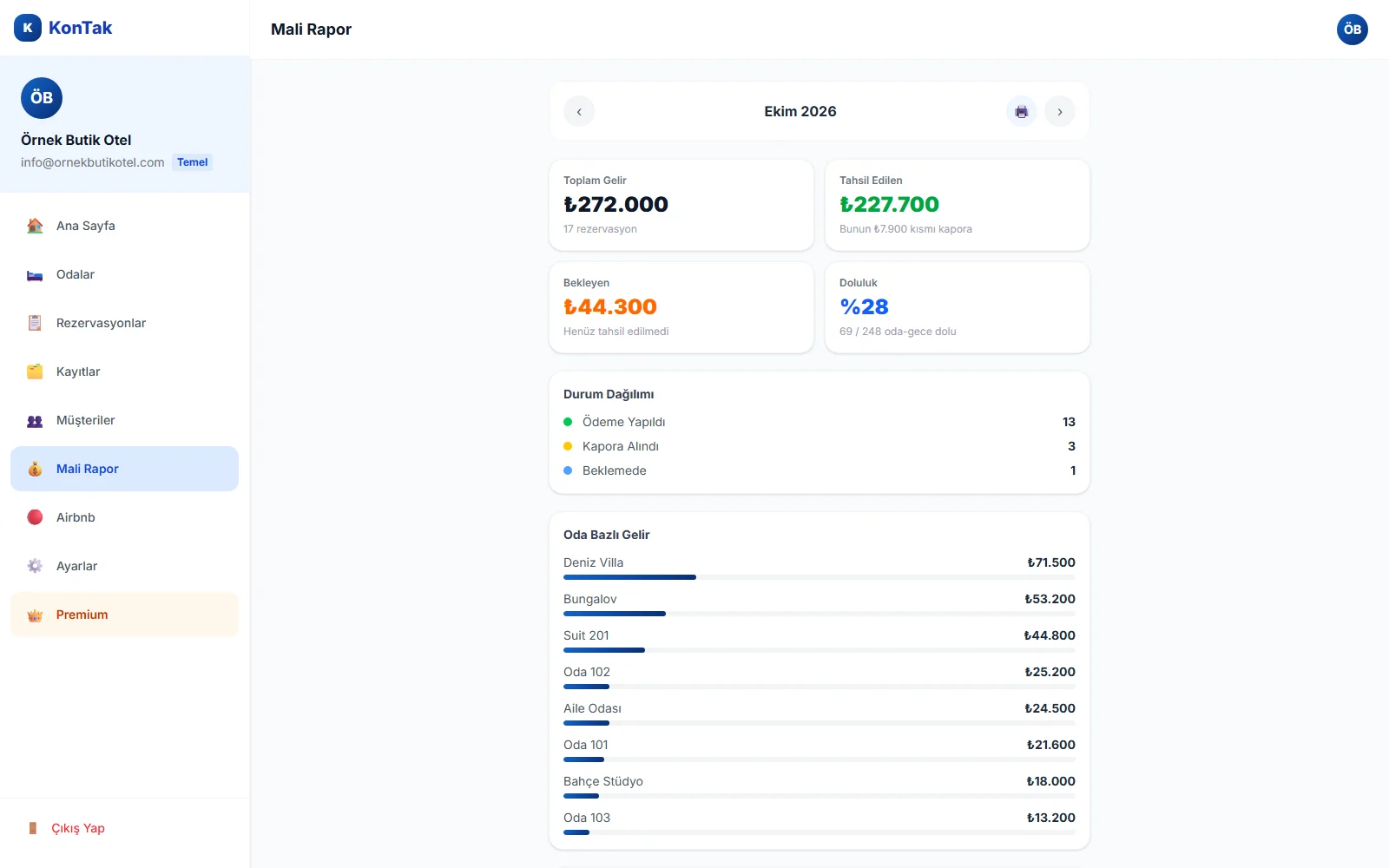Select the Kapora Alındı status row

pos(820,446)
